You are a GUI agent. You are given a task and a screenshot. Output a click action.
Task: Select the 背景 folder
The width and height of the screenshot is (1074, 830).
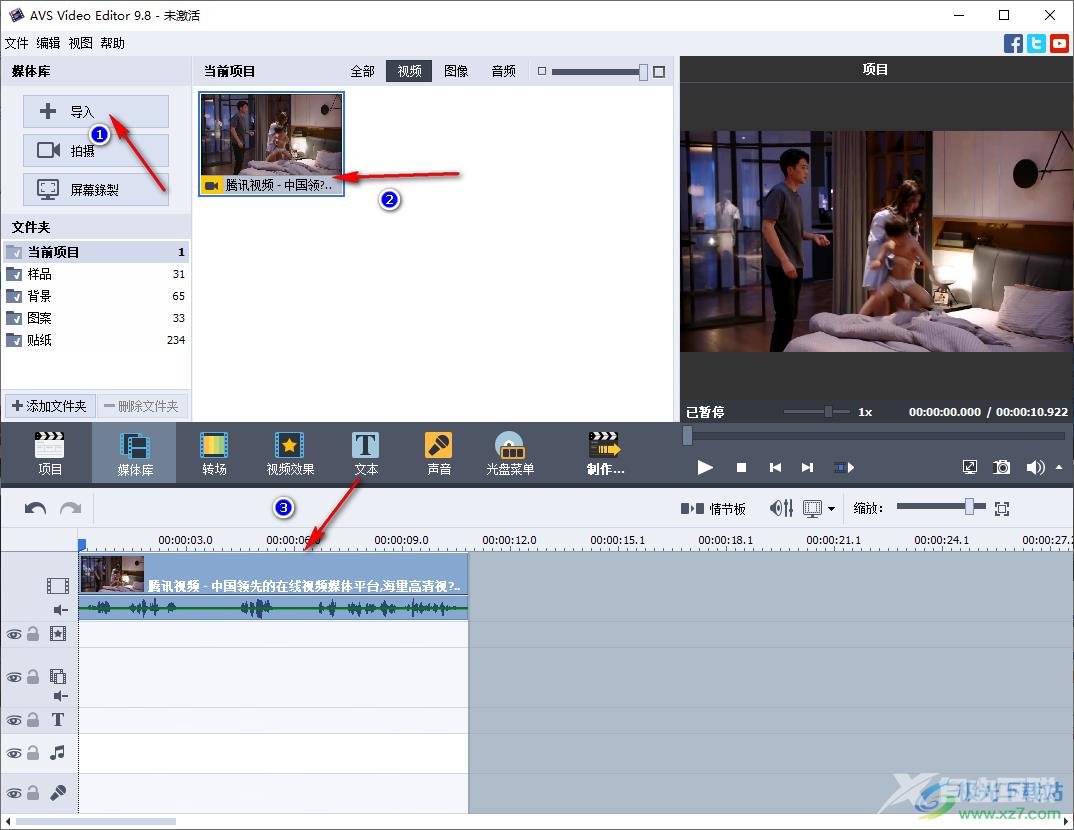[96, 296]
